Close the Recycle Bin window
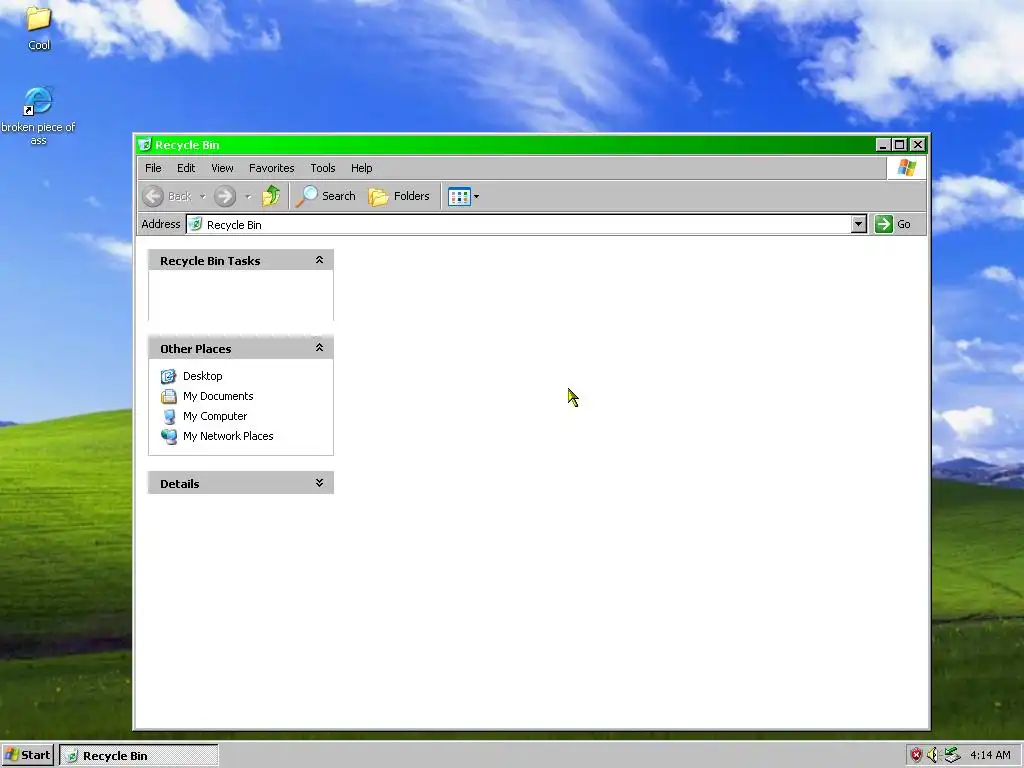This screenshot has height=768, width=1024. coord(918,144)
